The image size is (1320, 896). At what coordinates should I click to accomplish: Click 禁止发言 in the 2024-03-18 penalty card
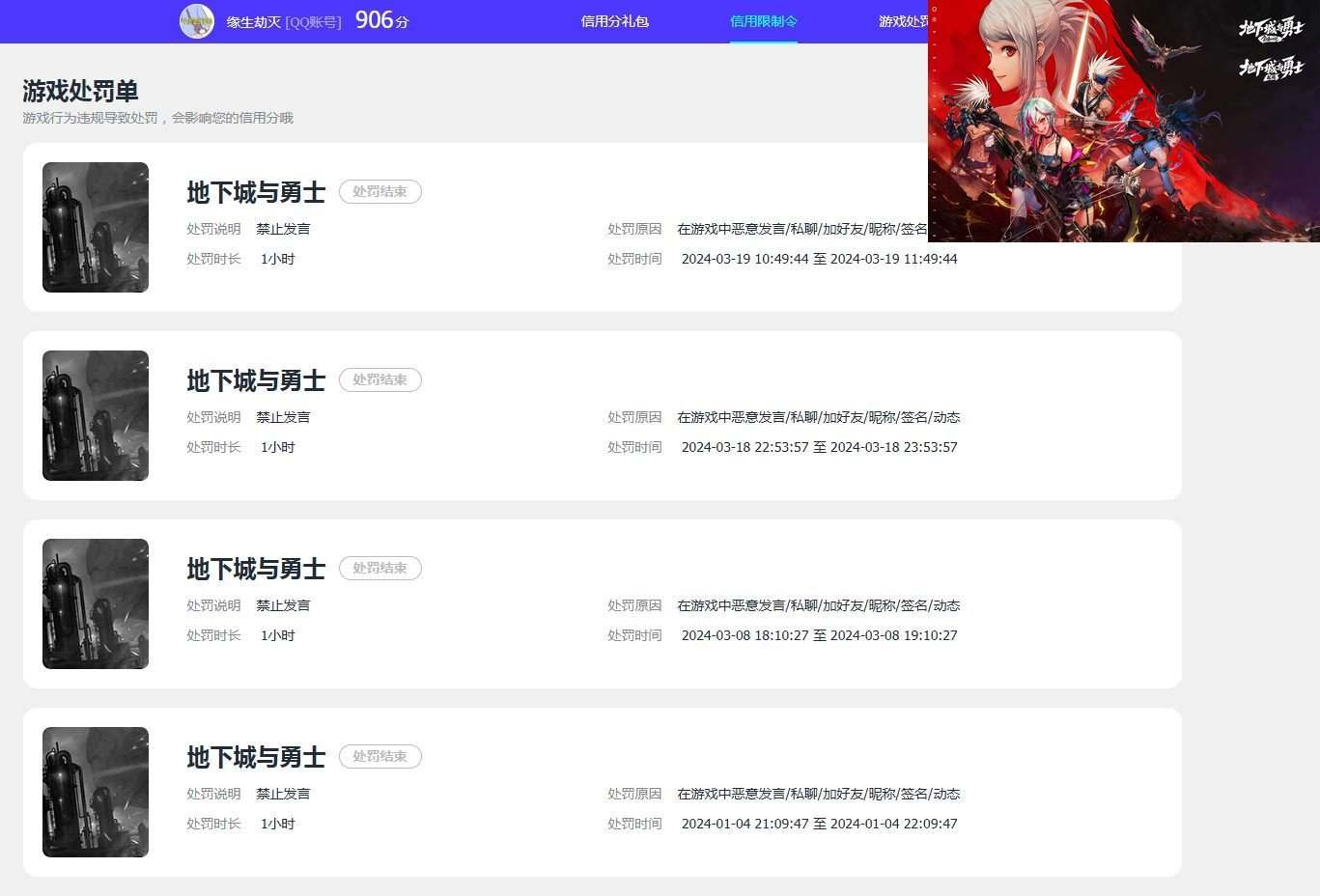[283, 417]
